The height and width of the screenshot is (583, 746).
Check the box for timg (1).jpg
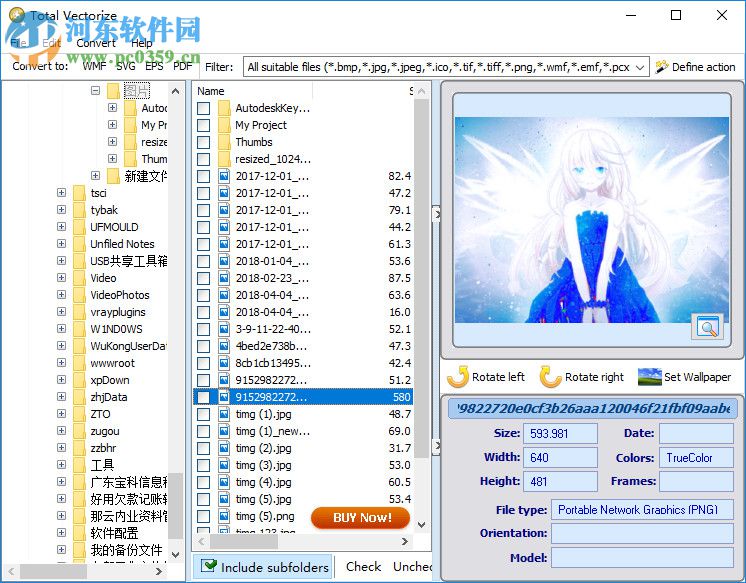(204, 414)
